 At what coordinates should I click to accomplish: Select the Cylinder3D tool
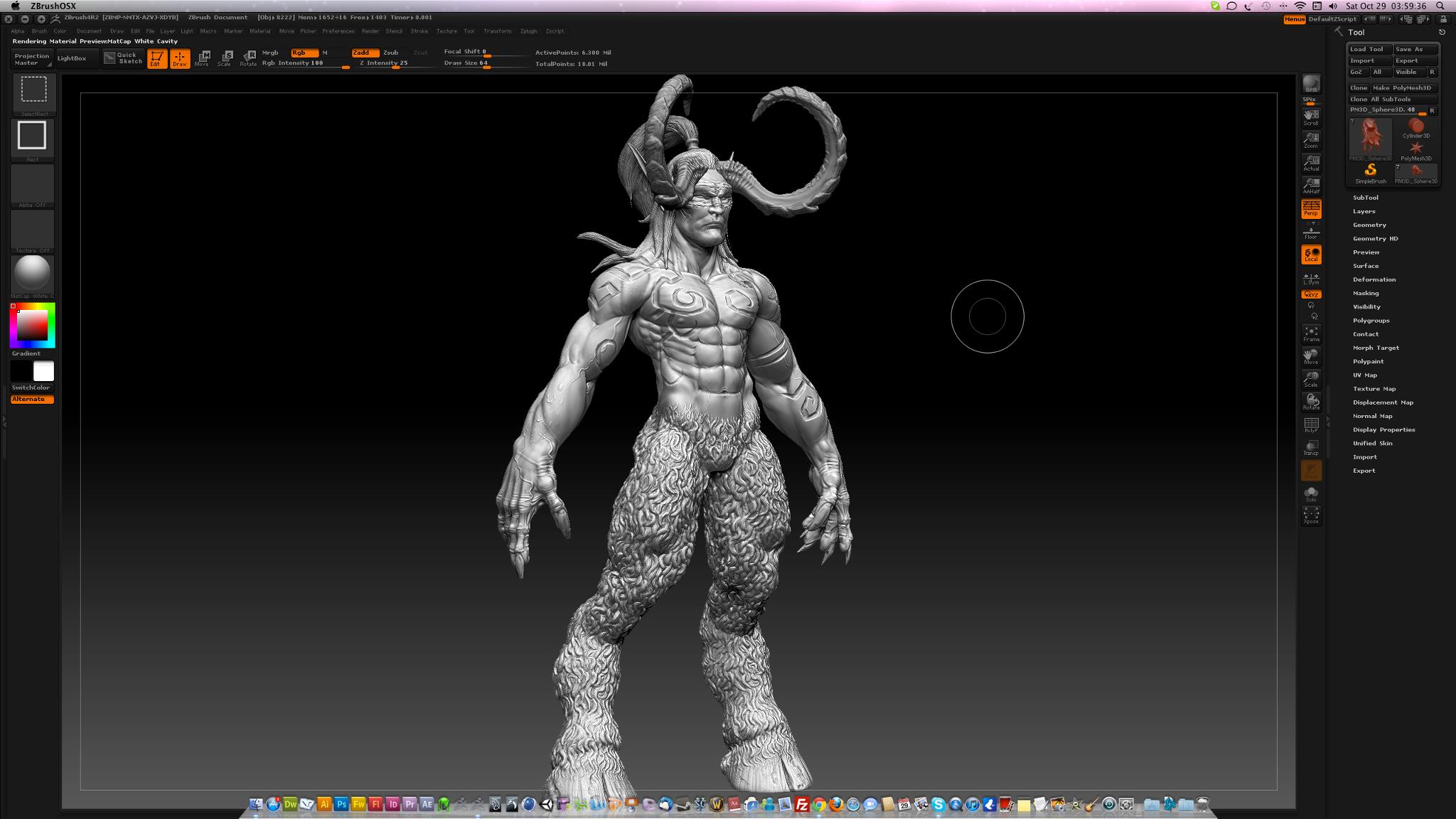point(1416,128)
